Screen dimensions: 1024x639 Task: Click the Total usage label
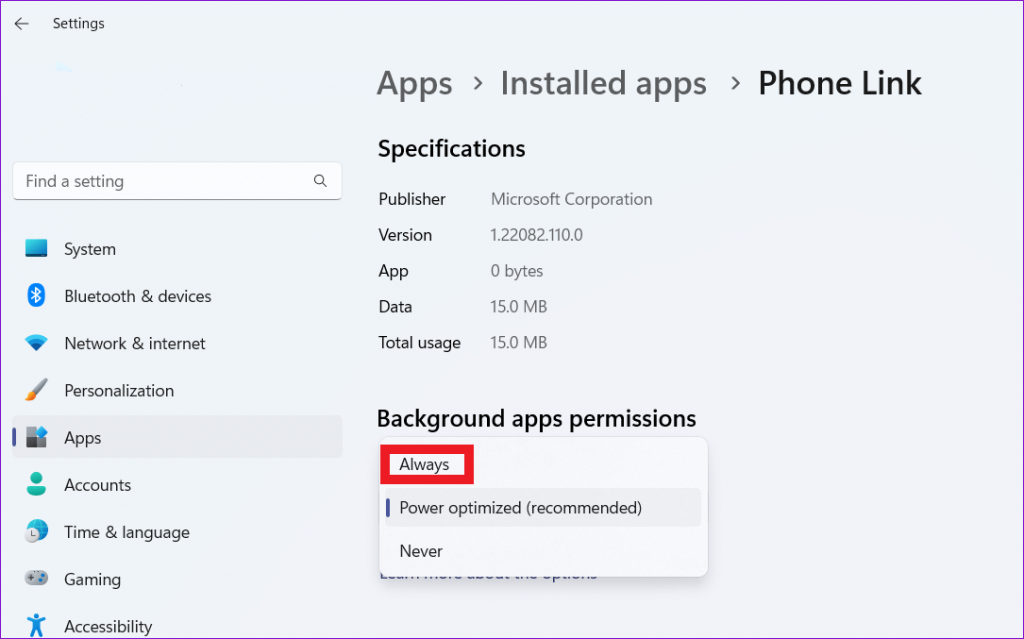[419, 342]
